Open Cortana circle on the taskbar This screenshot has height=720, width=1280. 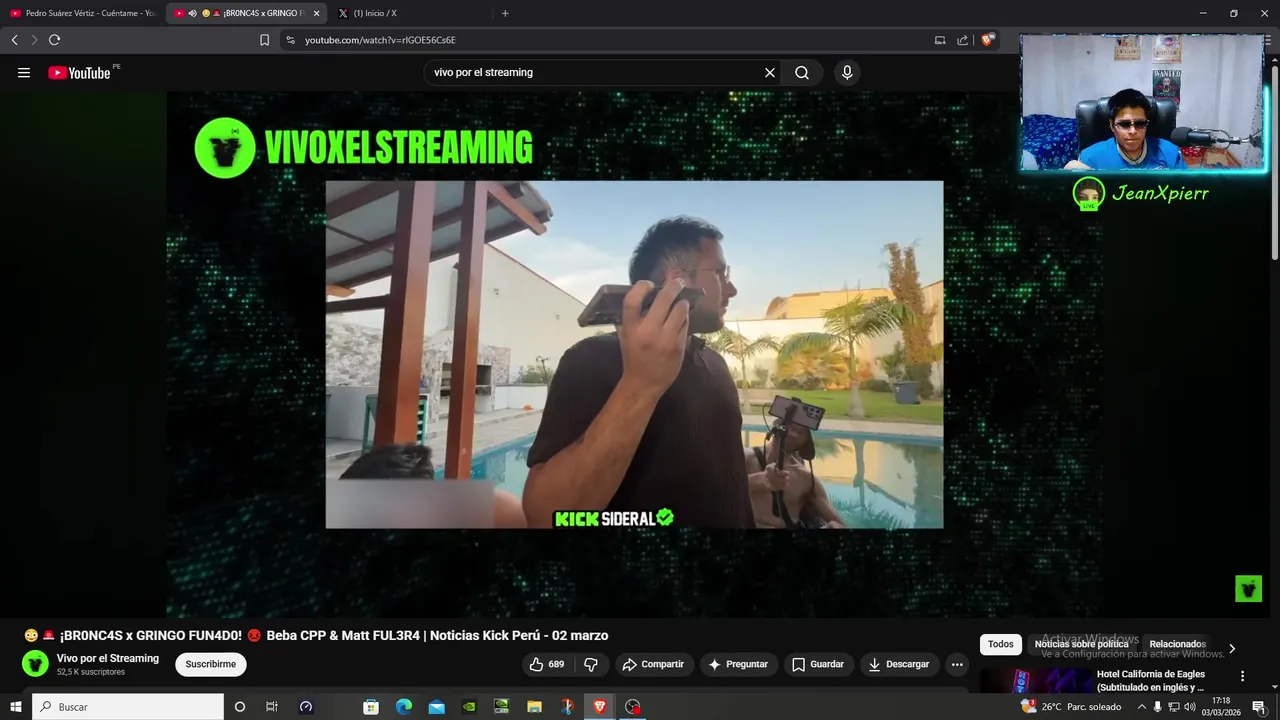(239, 707)
